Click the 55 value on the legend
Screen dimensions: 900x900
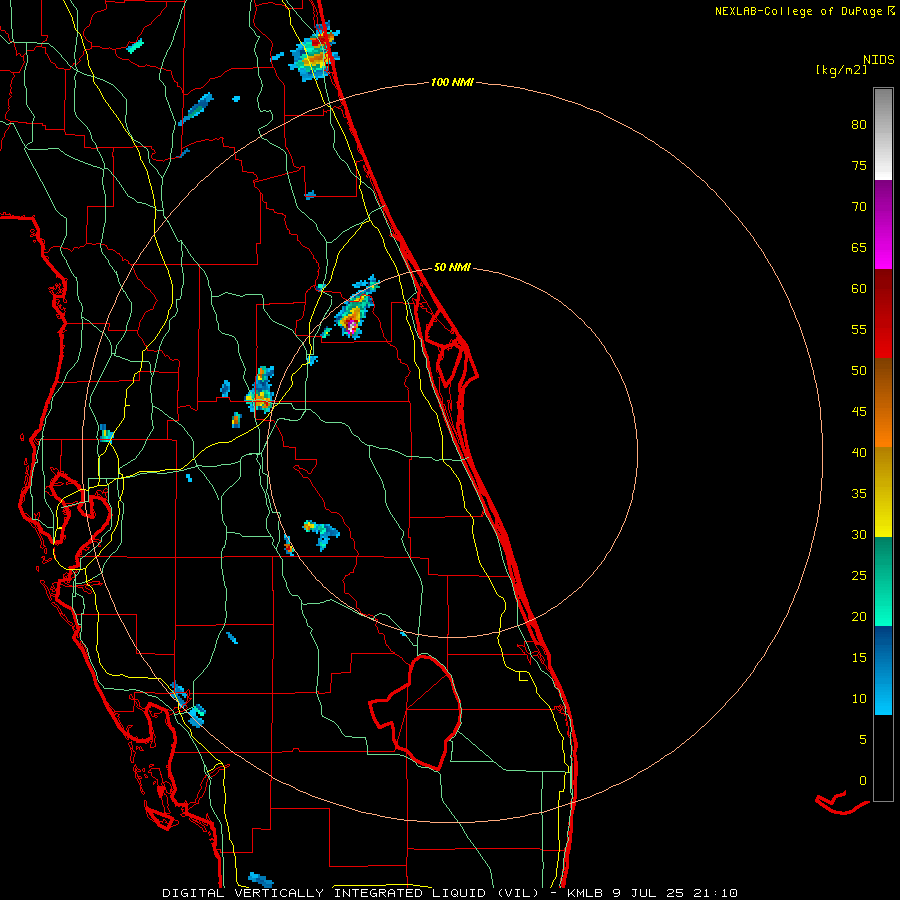859,329
